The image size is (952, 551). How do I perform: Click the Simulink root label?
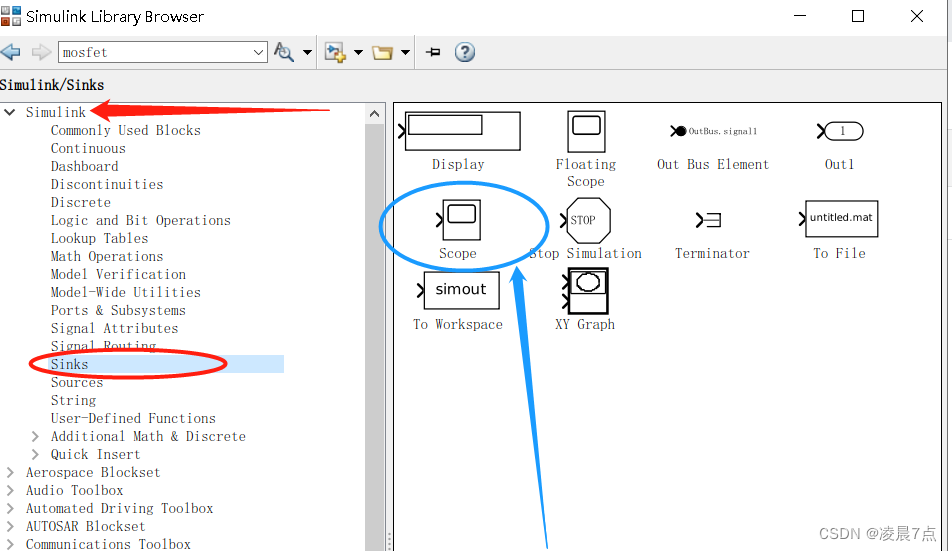coord(56,112)
